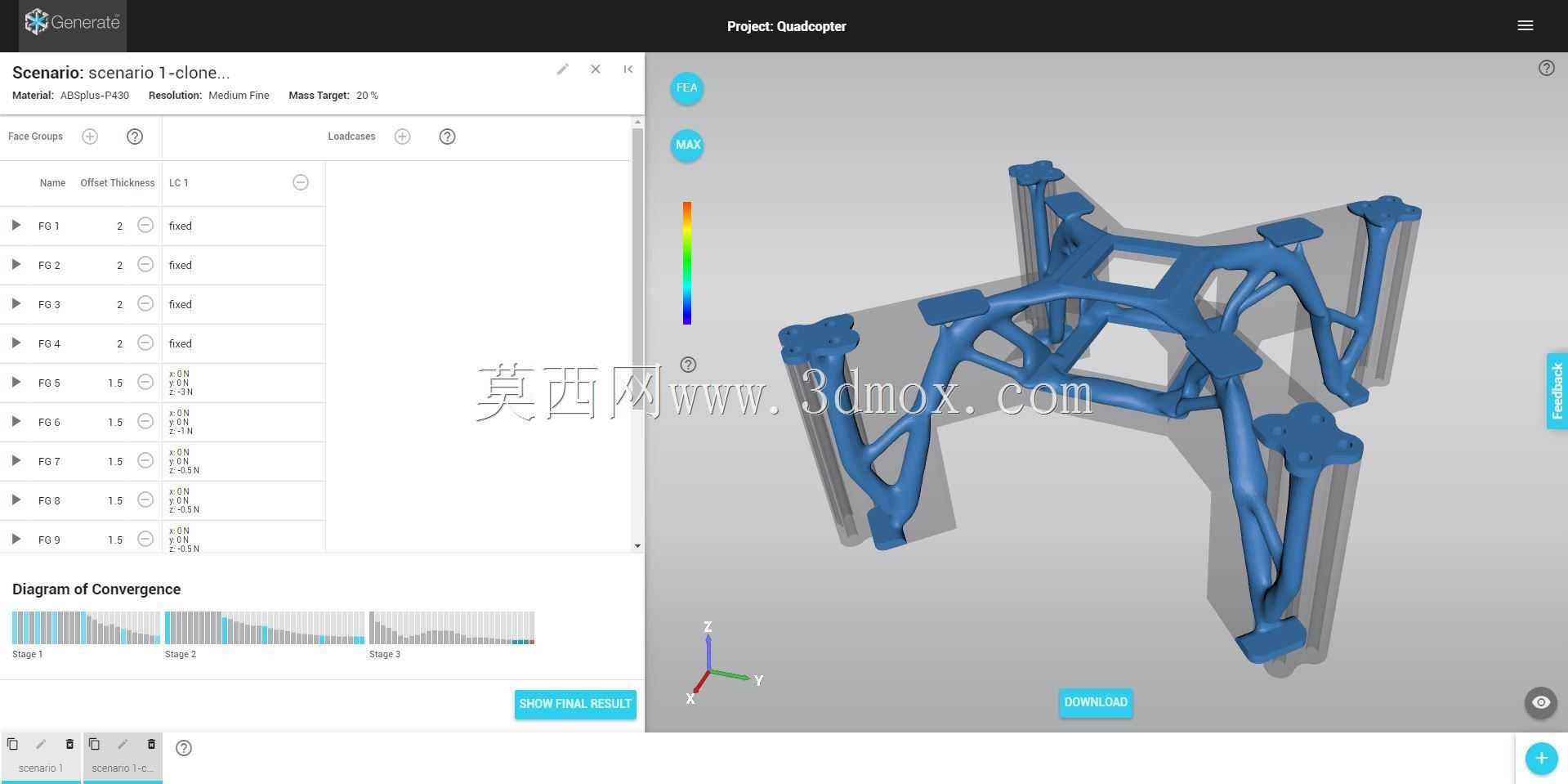Expand face group FG 9

(16, 539)
